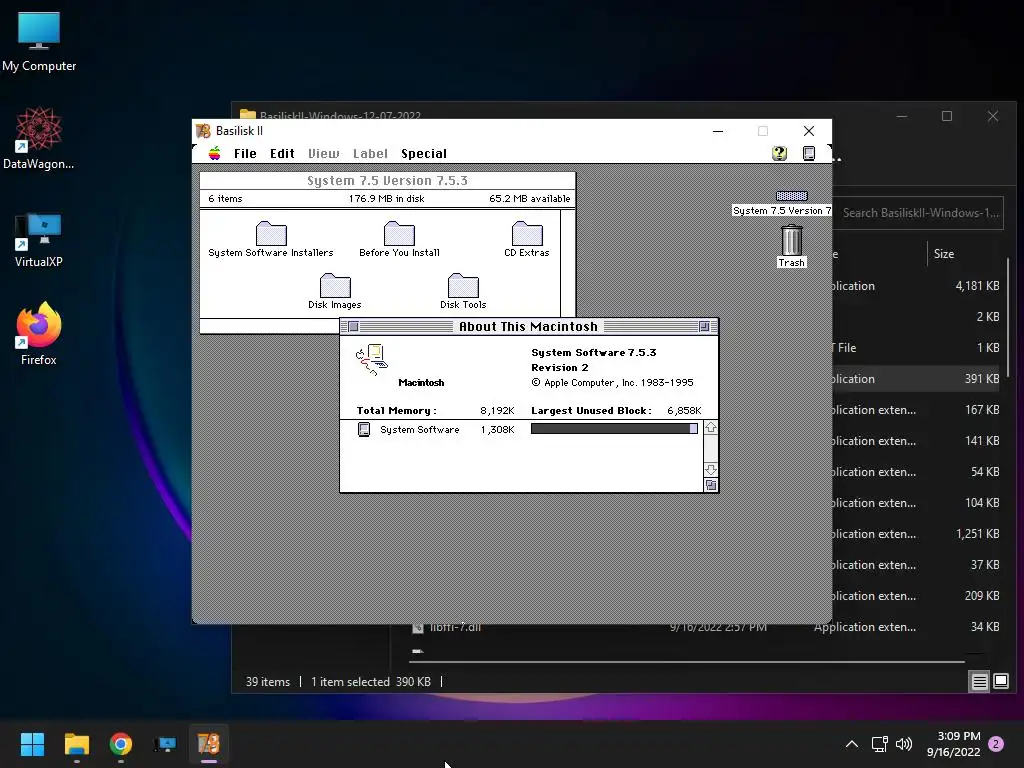Select the Disk Images folder
The height and width of the screenshot is (768, 1024).
335,291
